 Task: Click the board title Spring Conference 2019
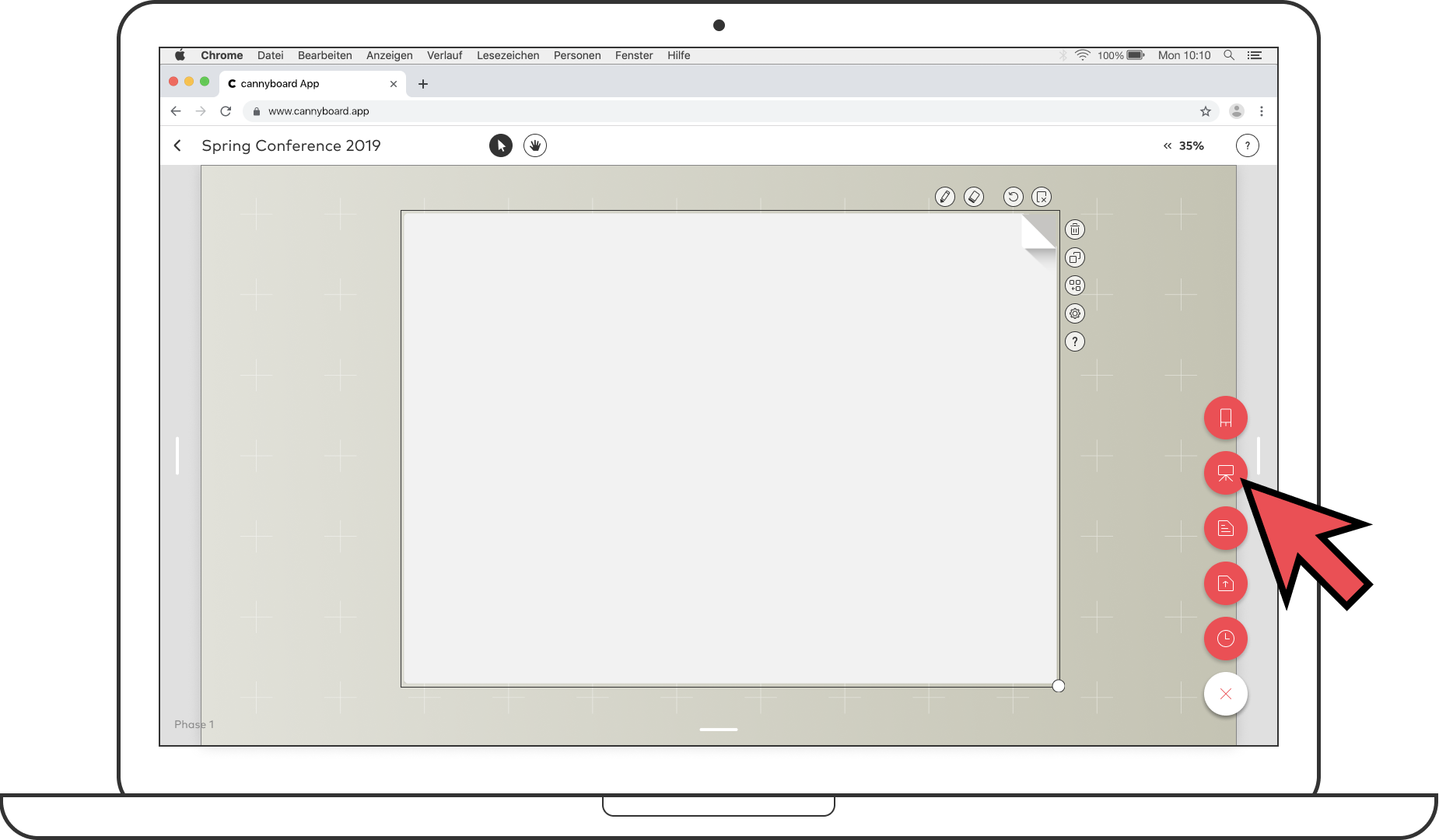(291, 145)
